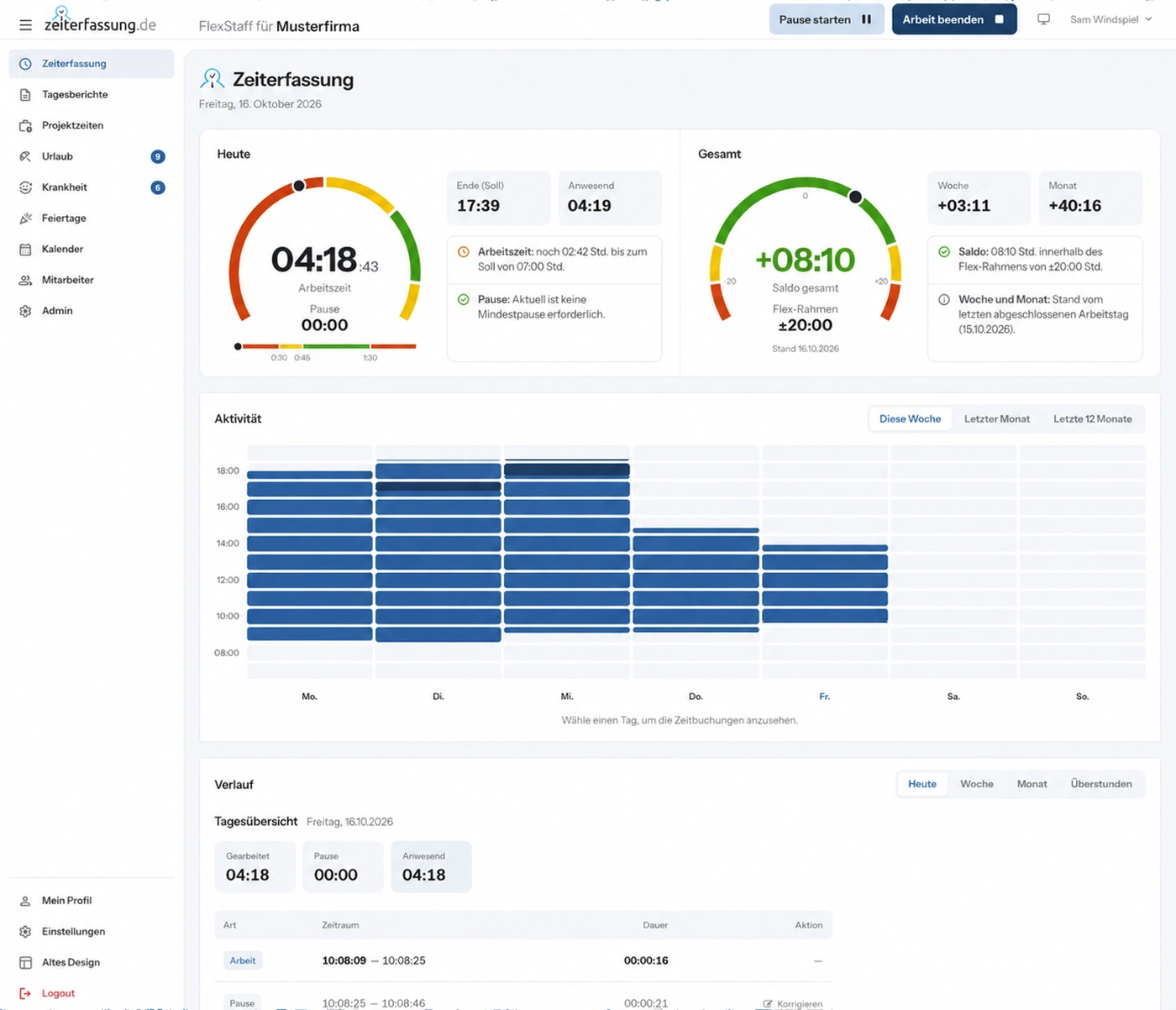The width and height of the screenshot is (1176, 1010).
Task: Click the Korrigieren link in Pause row
Action: point(792,1003)
